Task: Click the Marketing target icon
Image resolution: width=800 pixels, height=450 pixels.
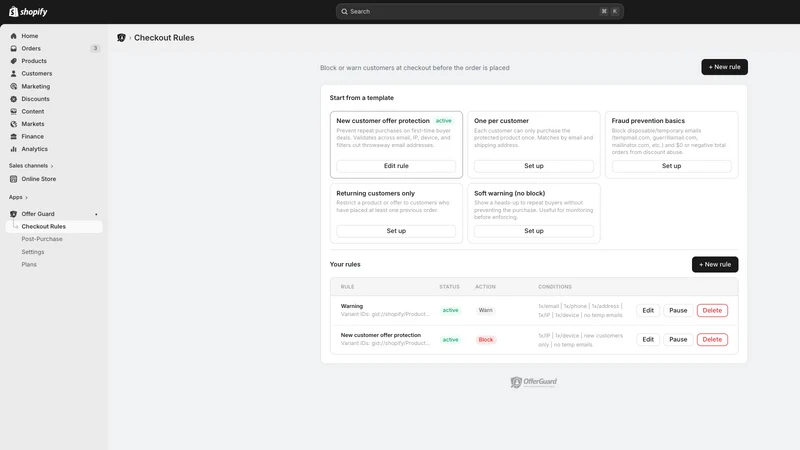Action: coord(13,86)
